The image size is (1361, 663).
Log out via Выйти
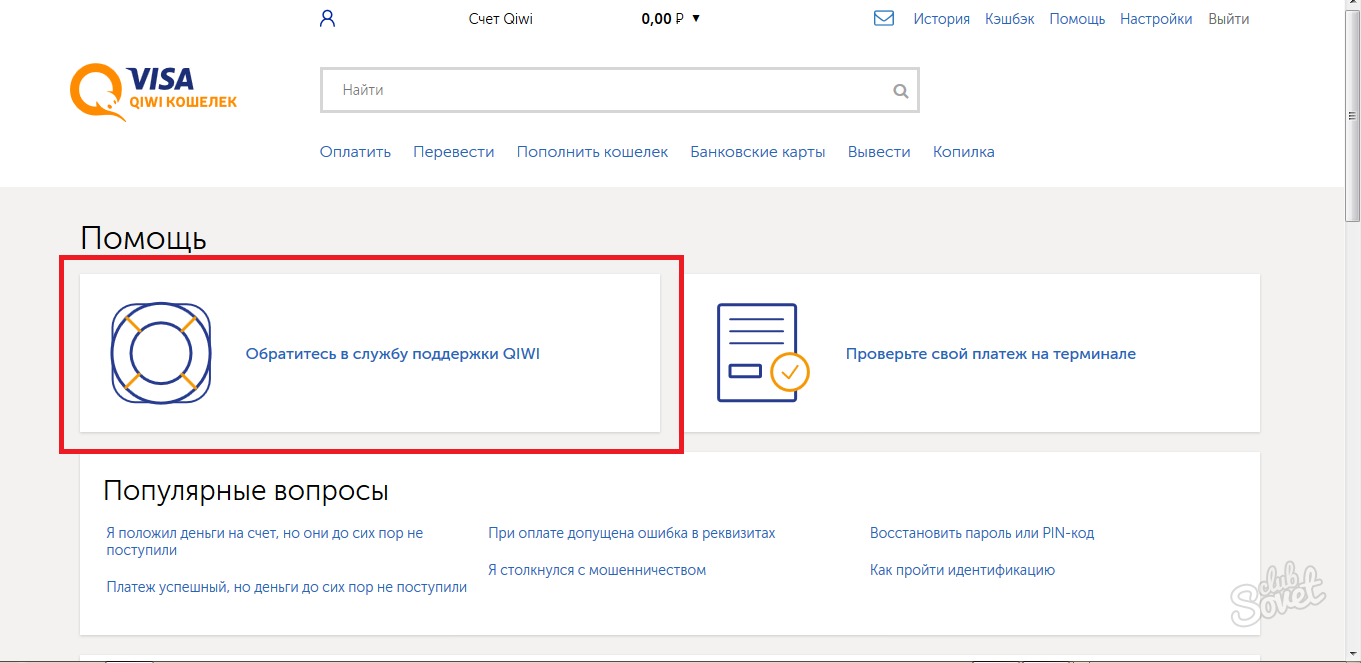point(1229,19)
